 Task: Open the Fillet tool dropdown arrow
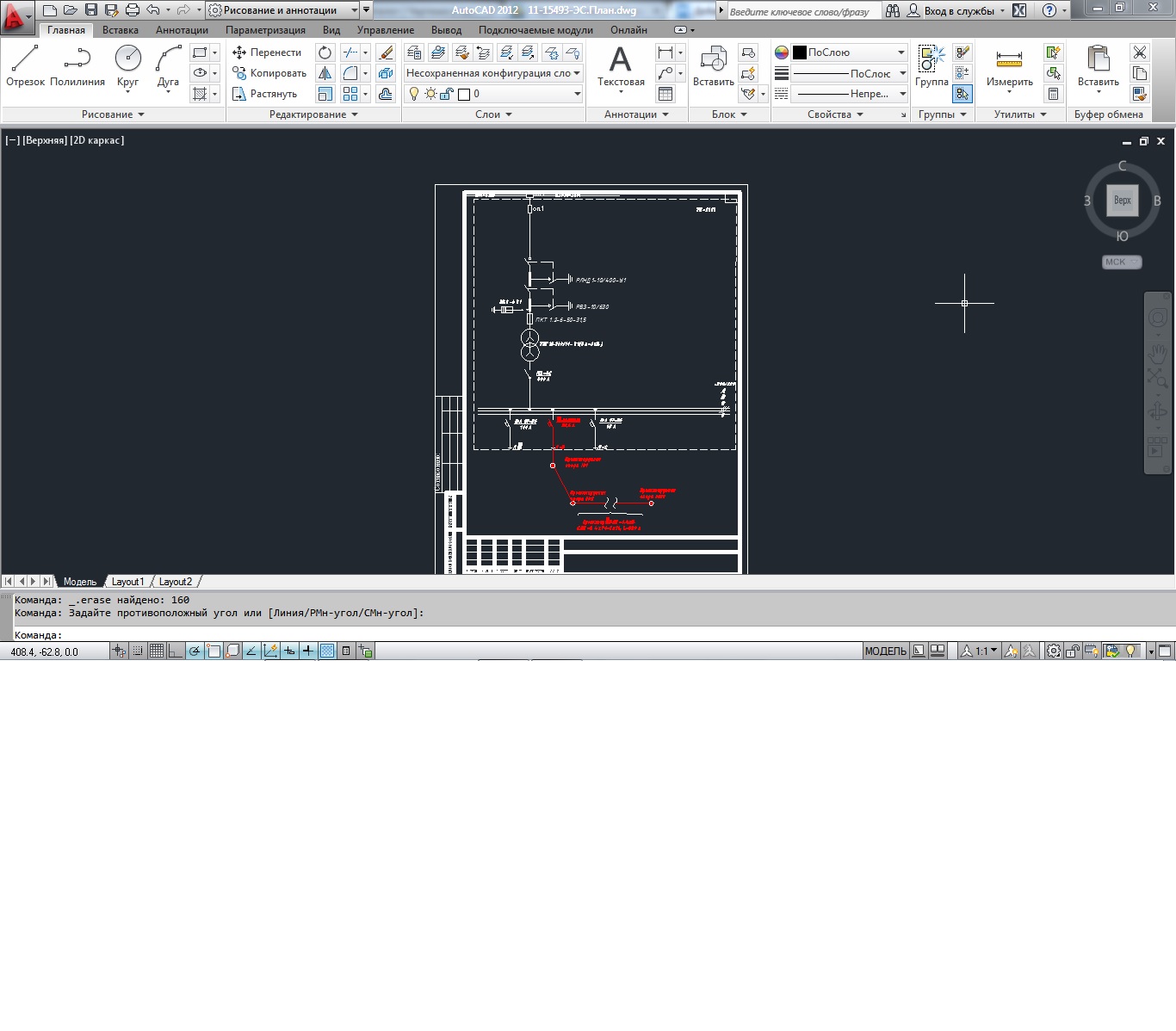(365, 73)
